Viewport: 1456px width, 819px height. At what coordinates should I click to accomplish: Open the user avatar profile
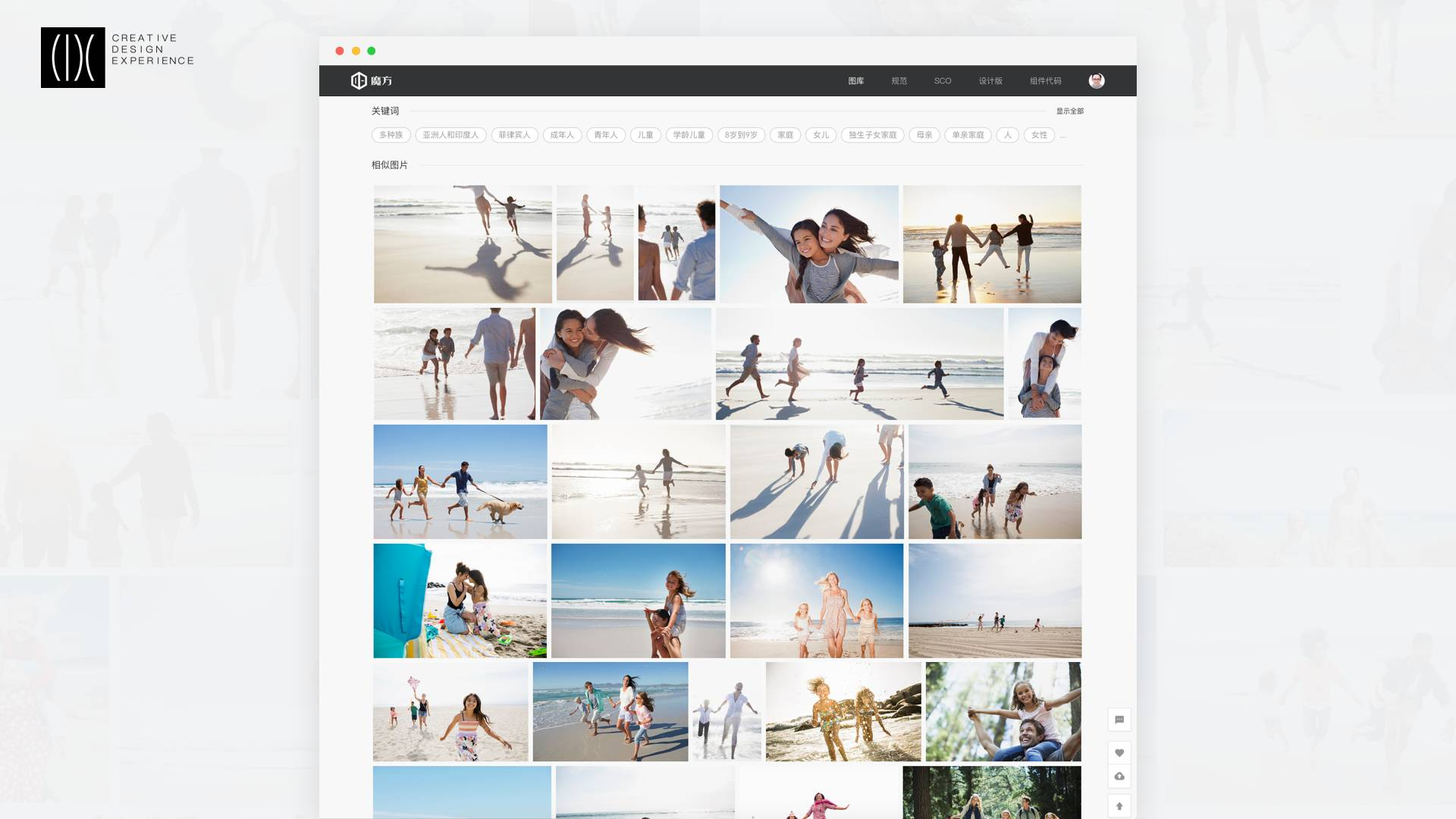pos(1097,80)
